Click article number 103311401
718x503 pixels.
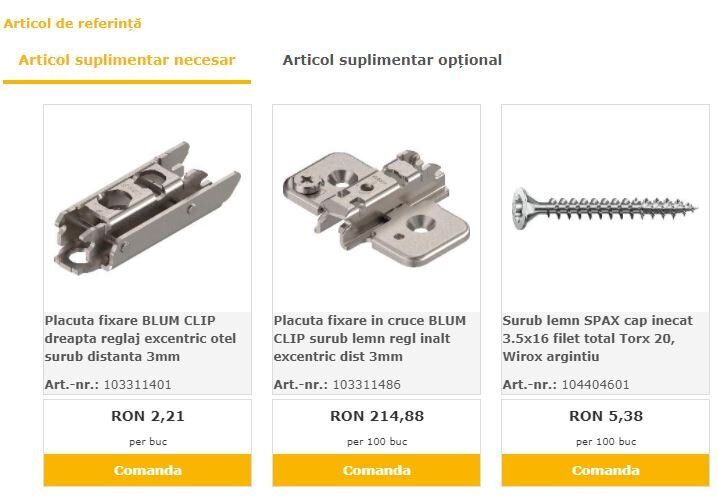[x=137, y=384]
